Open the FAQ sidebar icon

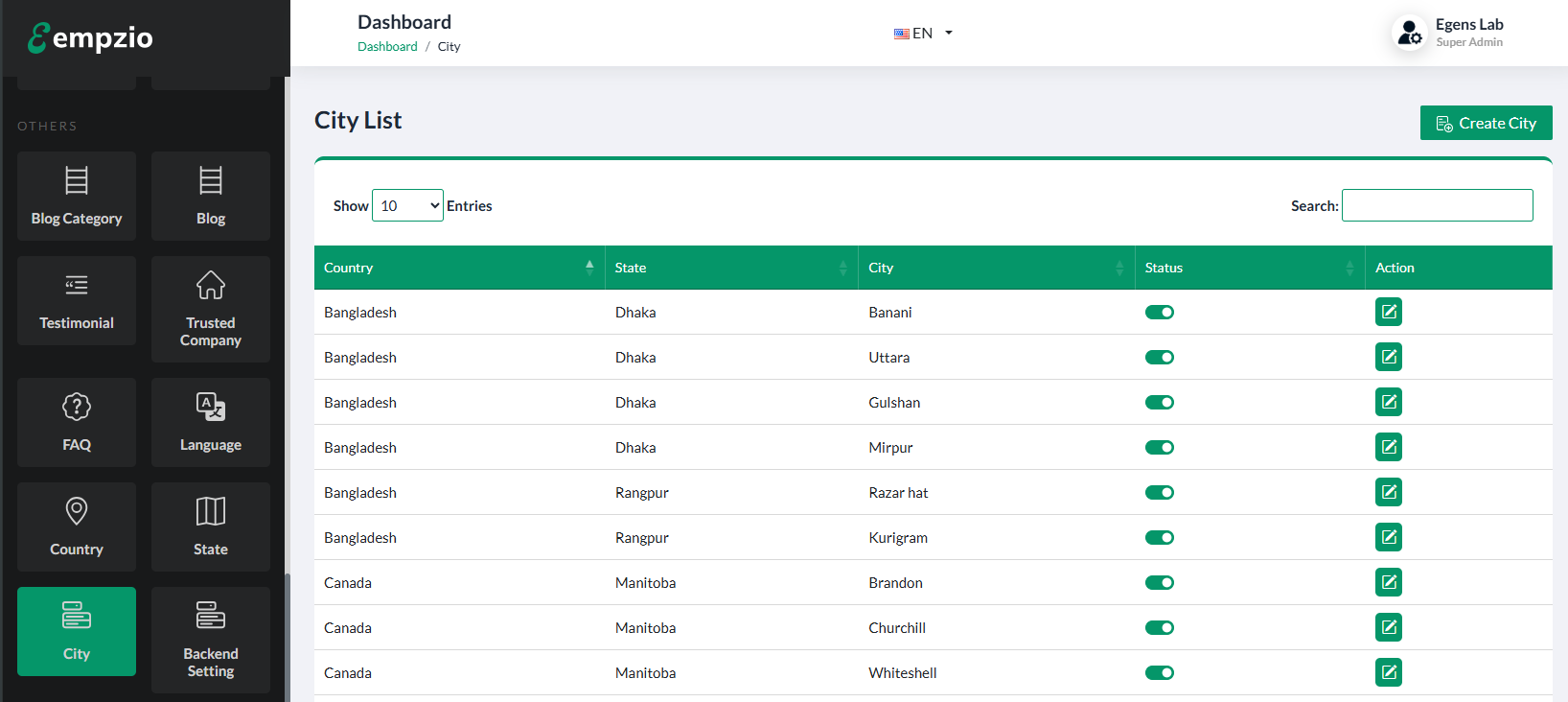tap(77, 407)
